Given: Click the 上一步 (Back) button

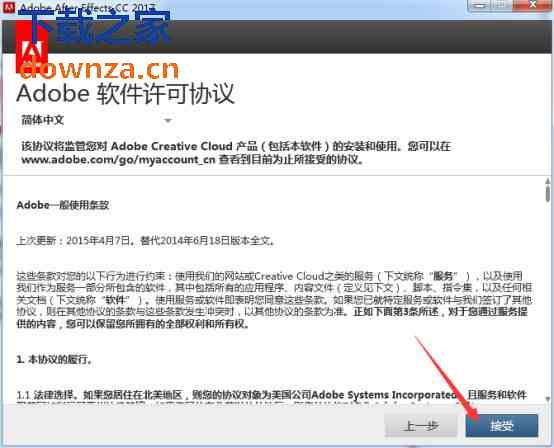Looking at the screenshot, I should tap(421, 425).
